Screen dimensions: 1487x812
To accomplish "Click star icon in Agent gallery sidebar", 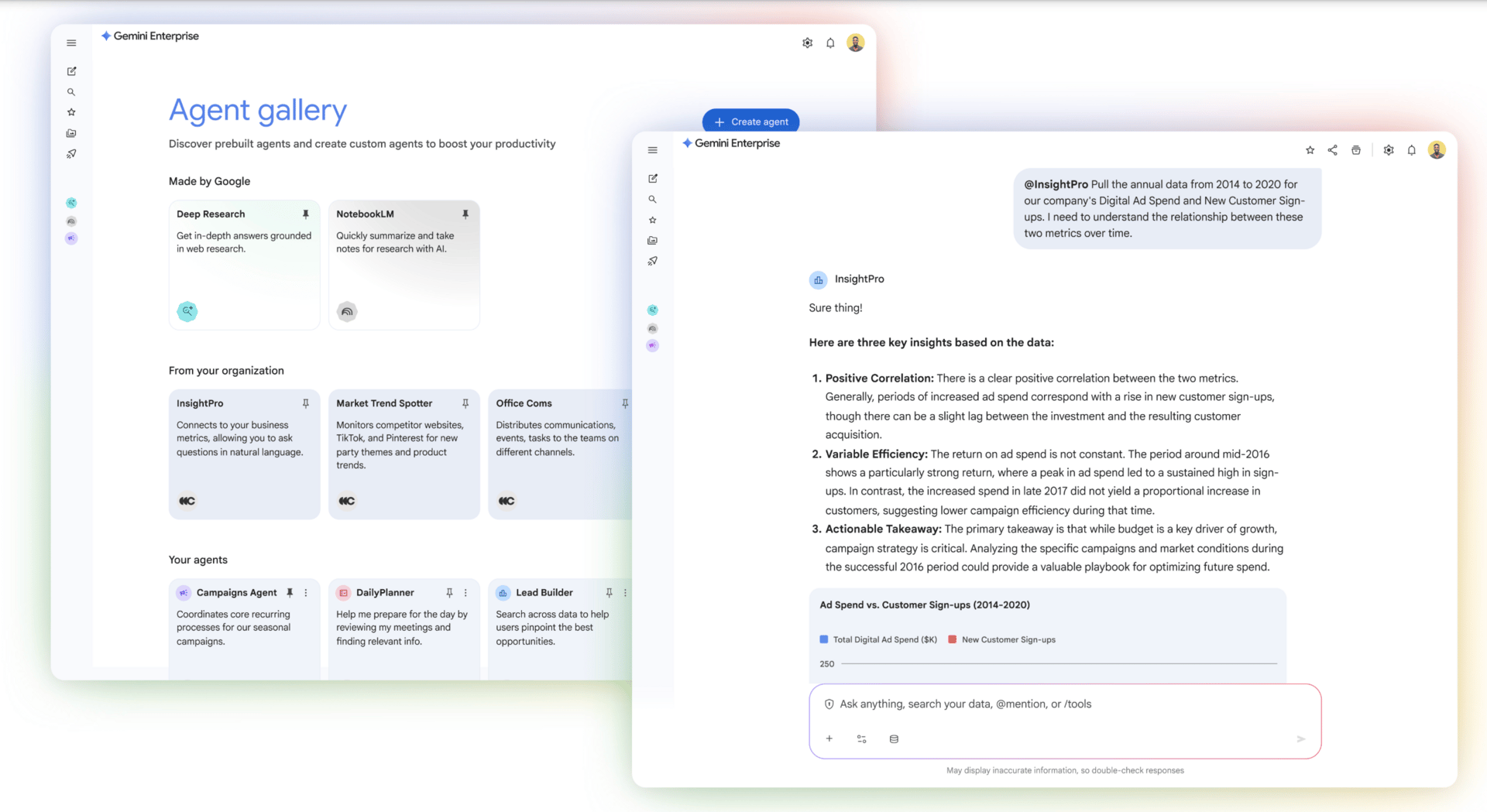I will coord(71,112).
